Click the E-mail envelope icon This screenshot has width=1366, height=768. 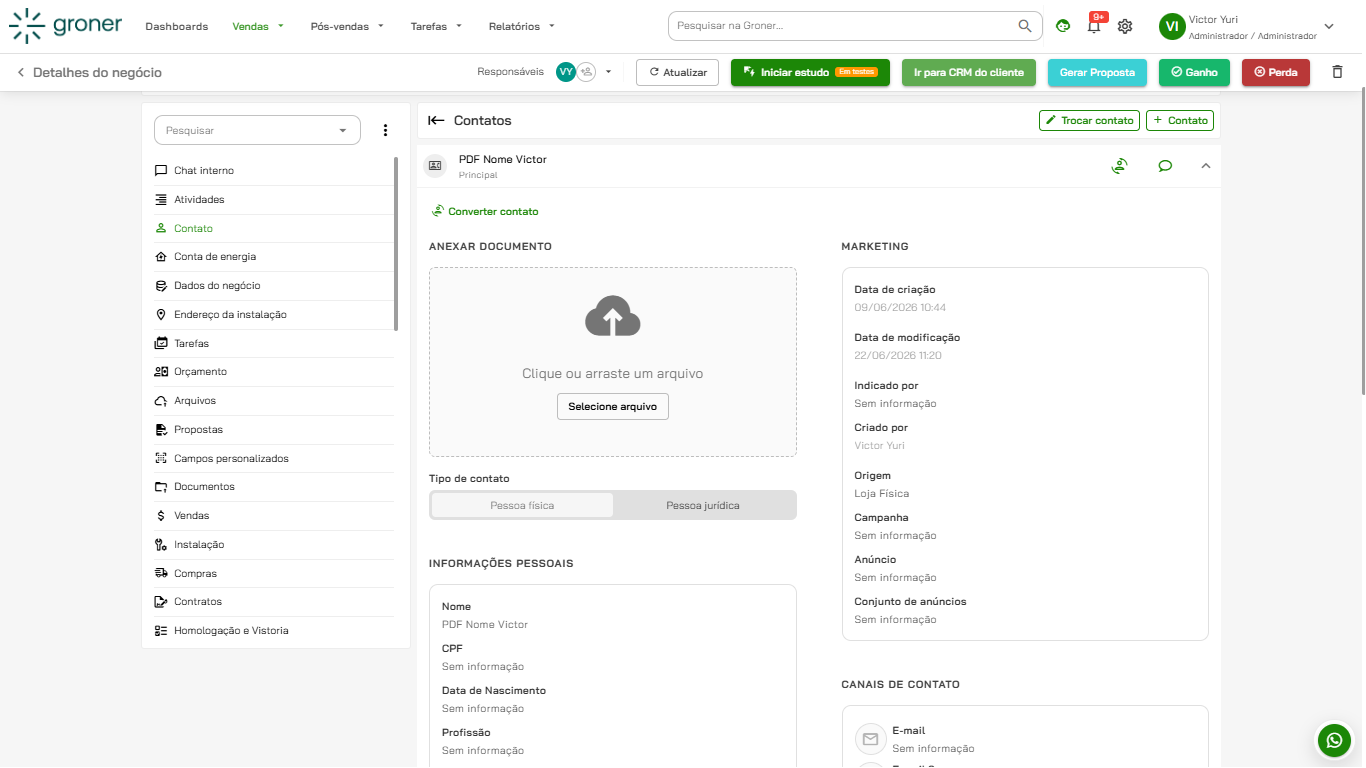tap(871, 739)
